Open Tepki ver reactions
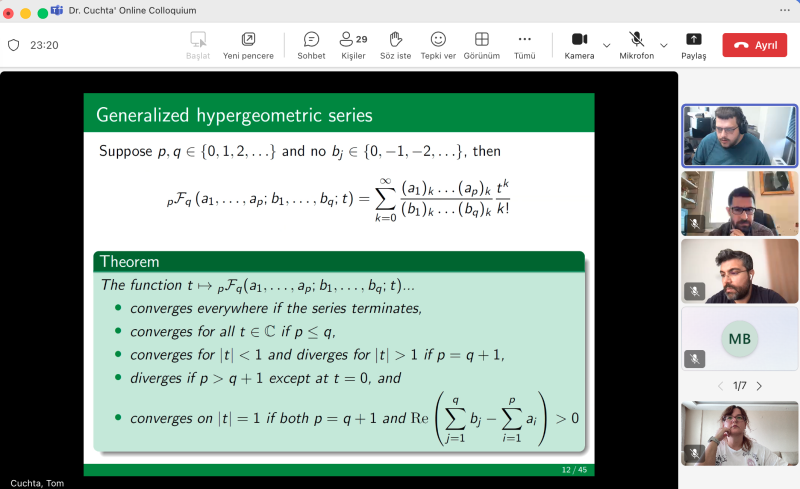800x489 pixels. (438, 45)
